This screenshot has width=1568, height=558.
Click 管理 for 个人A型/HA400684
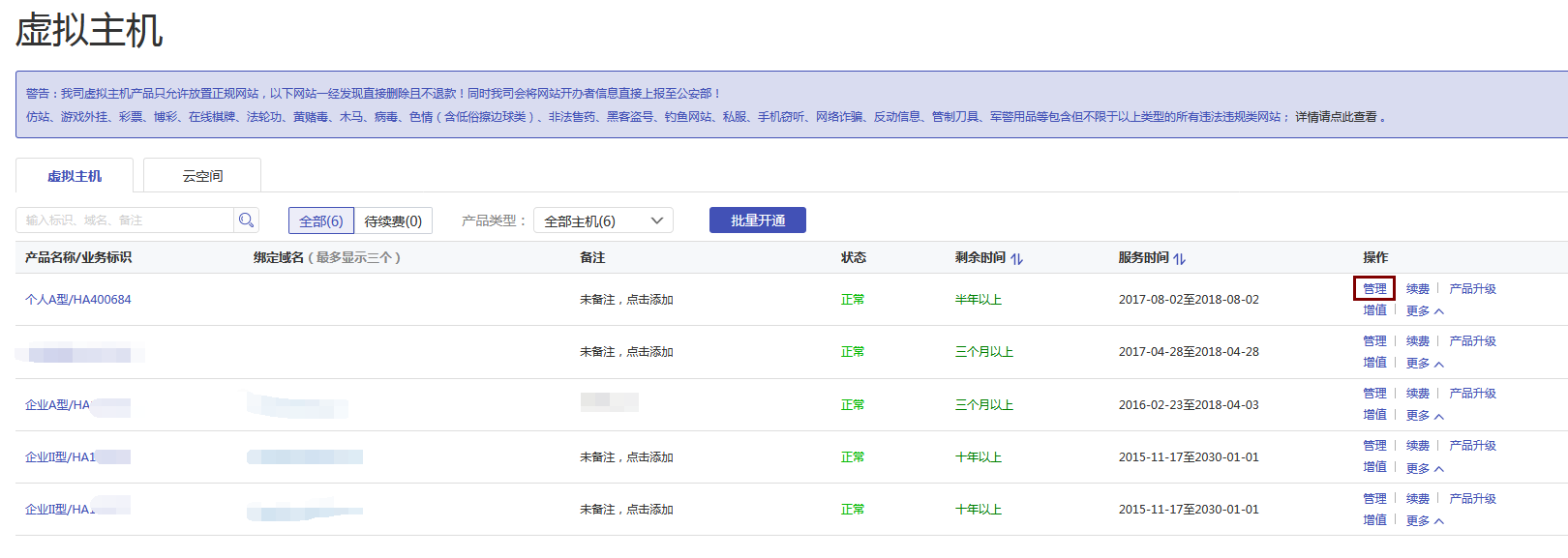(x=1374, y=288)
